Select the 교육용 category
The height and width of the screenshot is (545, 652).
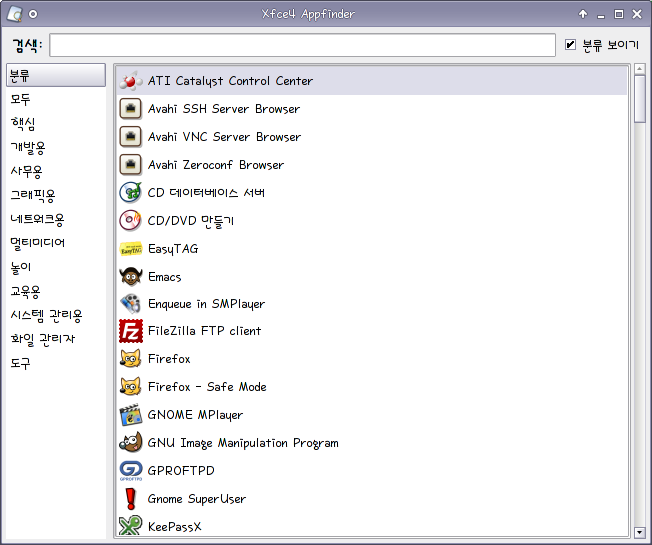(x=25, y=291)
